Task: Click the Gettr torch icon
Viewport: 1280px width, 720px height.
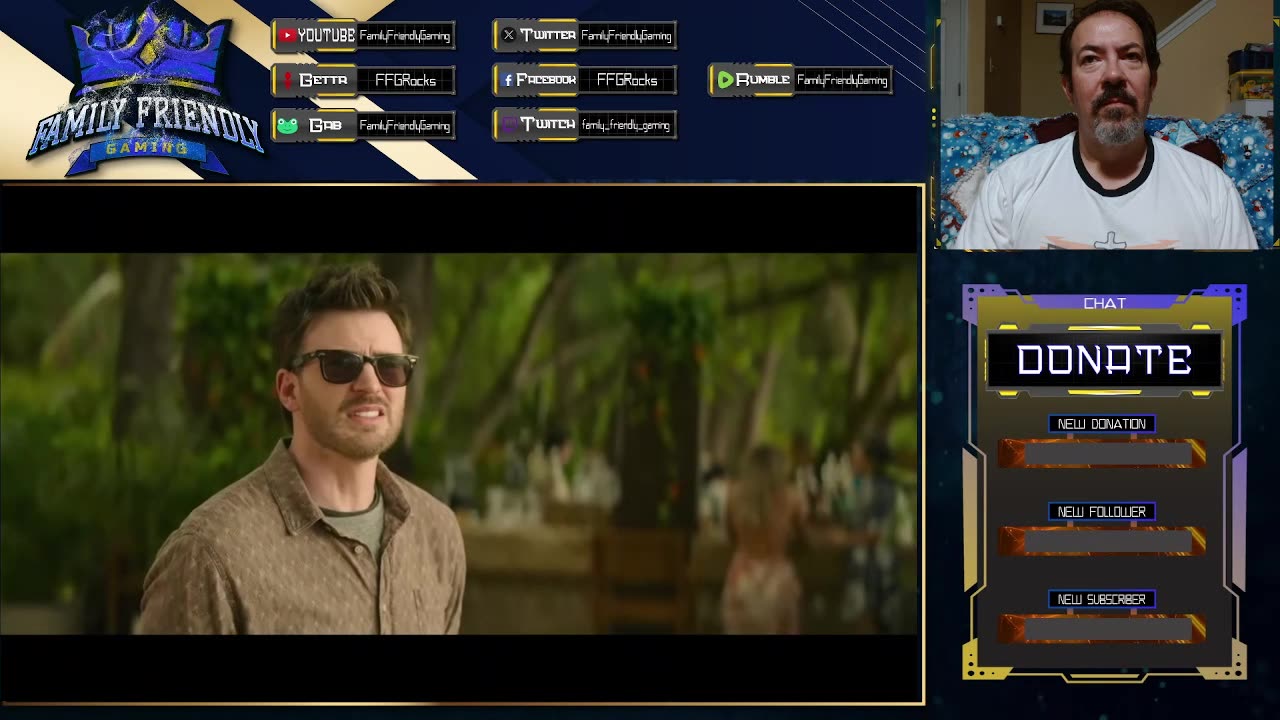Action: tap(287, 80)
